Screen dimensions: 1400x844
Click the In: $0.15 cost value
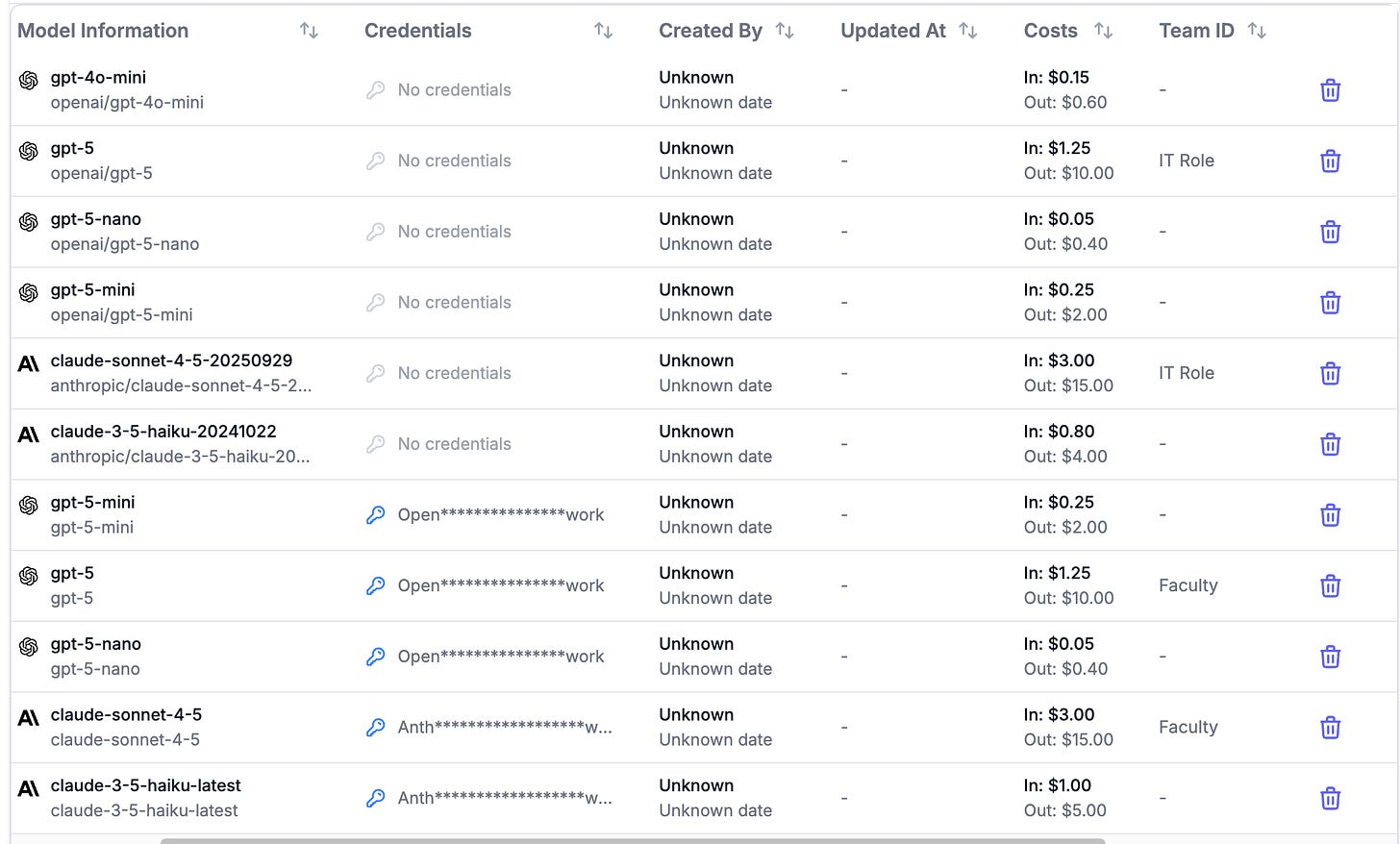click(1057, 77)
